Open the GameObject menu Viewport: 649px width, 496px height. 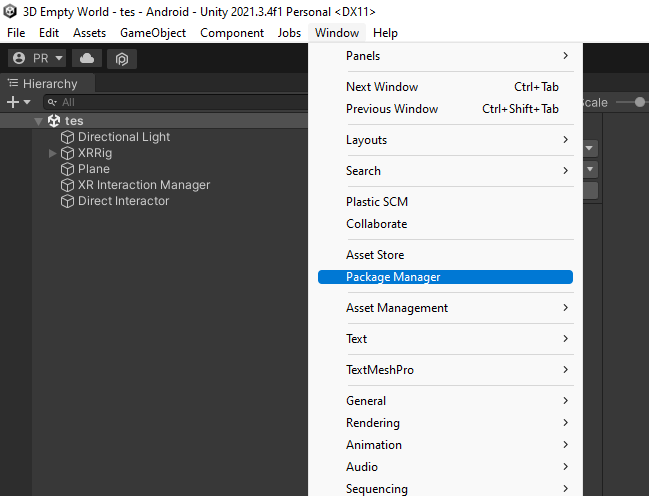click(x=153, y=33)
